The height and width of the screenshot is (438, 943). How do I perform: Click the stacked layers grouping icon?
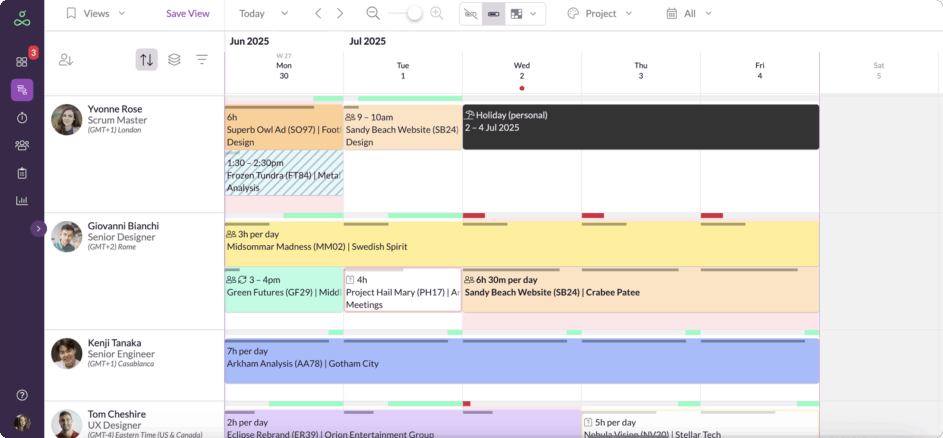174,60
